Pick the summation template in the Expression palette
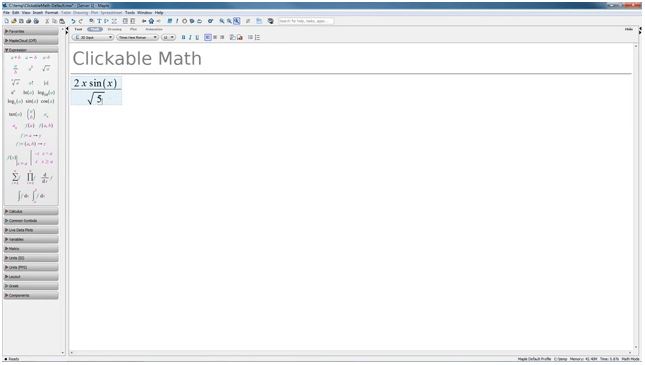Viewport: 645px width, 365px height. [x=15, y=177]
